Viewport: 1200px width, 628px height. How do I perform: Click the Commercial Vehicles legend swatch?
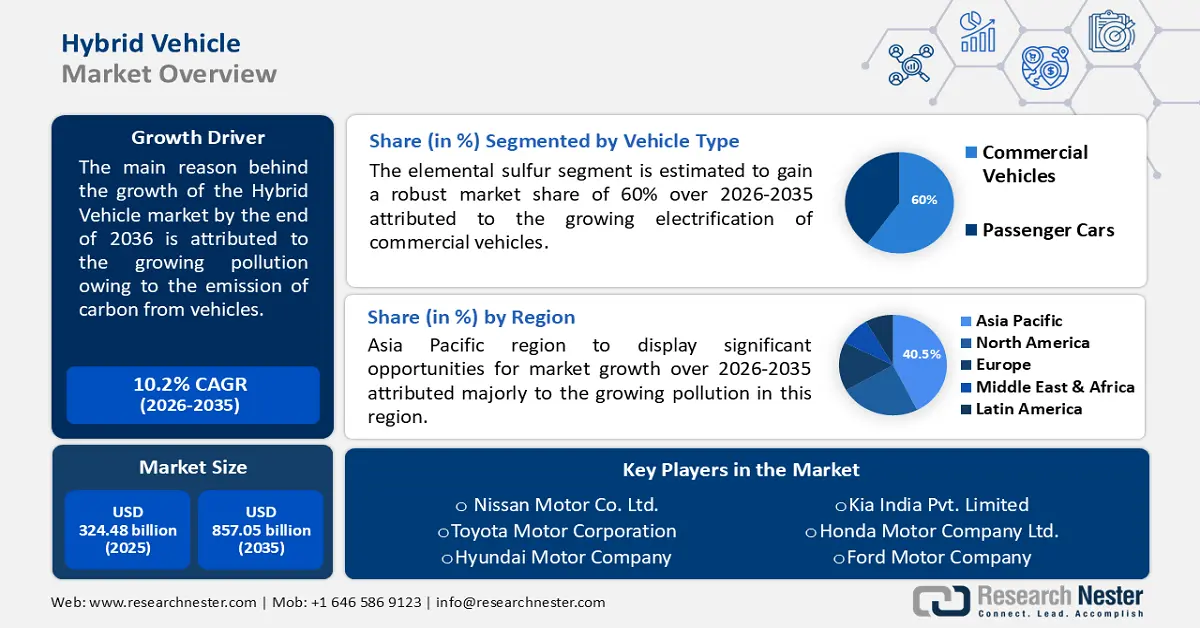pos(970,152)
